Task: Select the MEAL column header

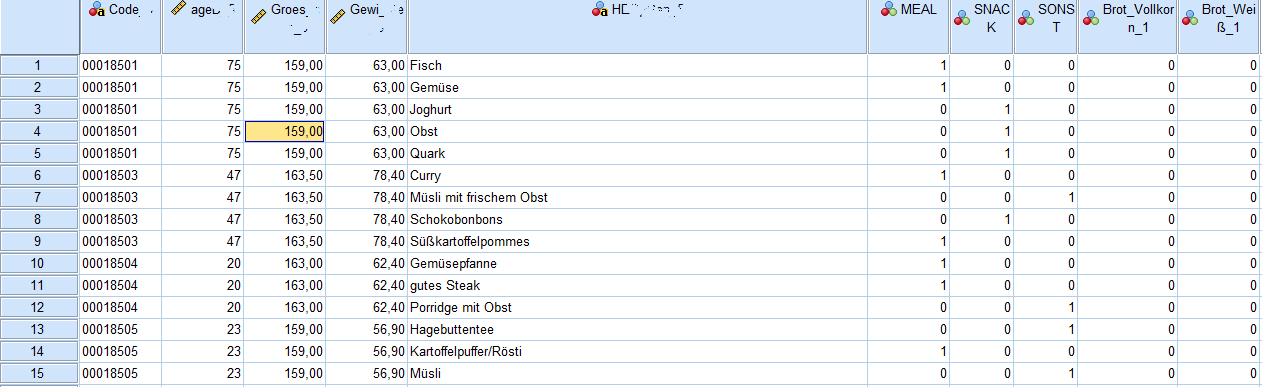Action: 908,27
